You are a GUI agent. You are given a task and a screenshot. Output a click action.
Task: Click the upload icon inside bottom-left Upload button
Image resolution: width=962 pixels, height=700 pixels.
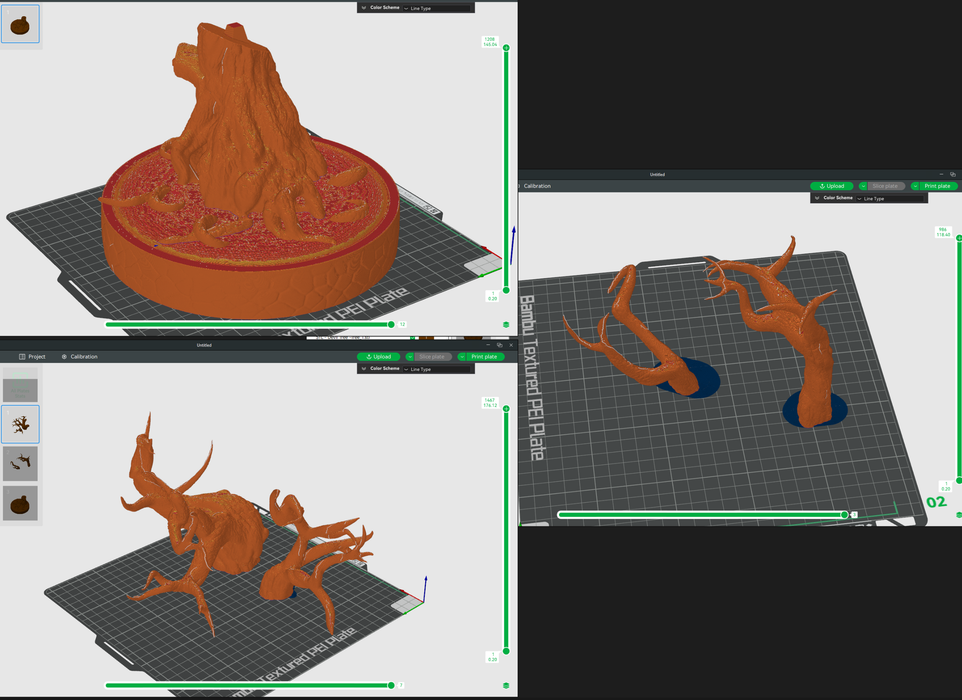coord(369,357)
